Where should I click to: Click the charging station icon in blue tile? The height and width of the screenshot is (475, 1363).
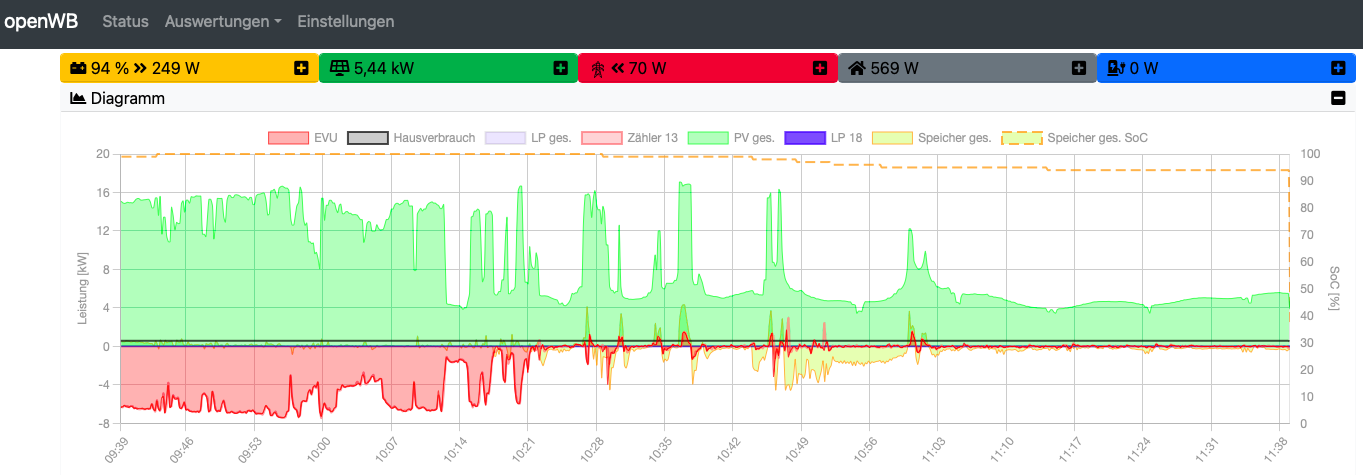click(1115, 69)
